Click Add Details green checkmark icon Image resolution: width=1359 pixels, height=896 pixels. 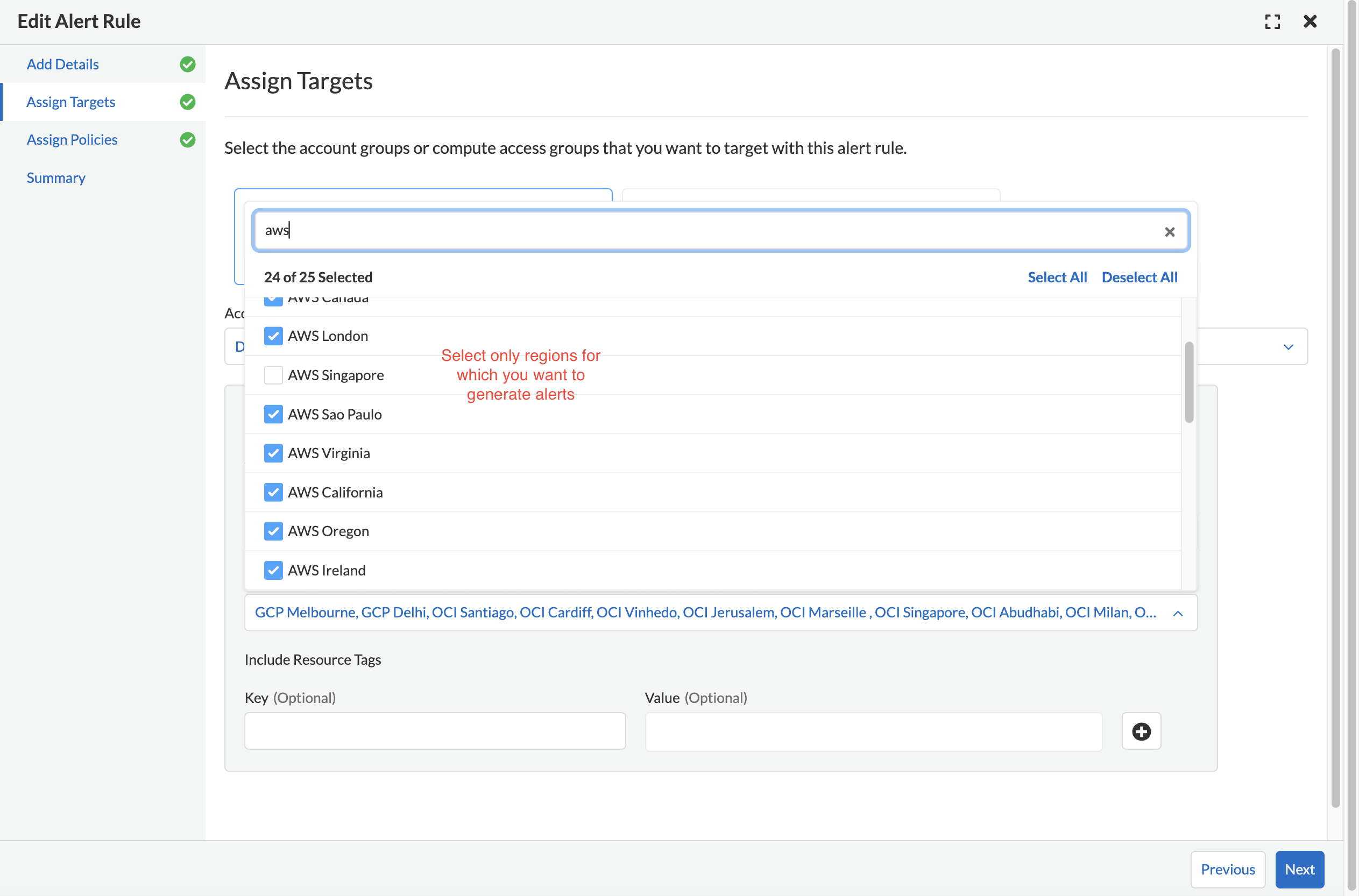point(187,64)
